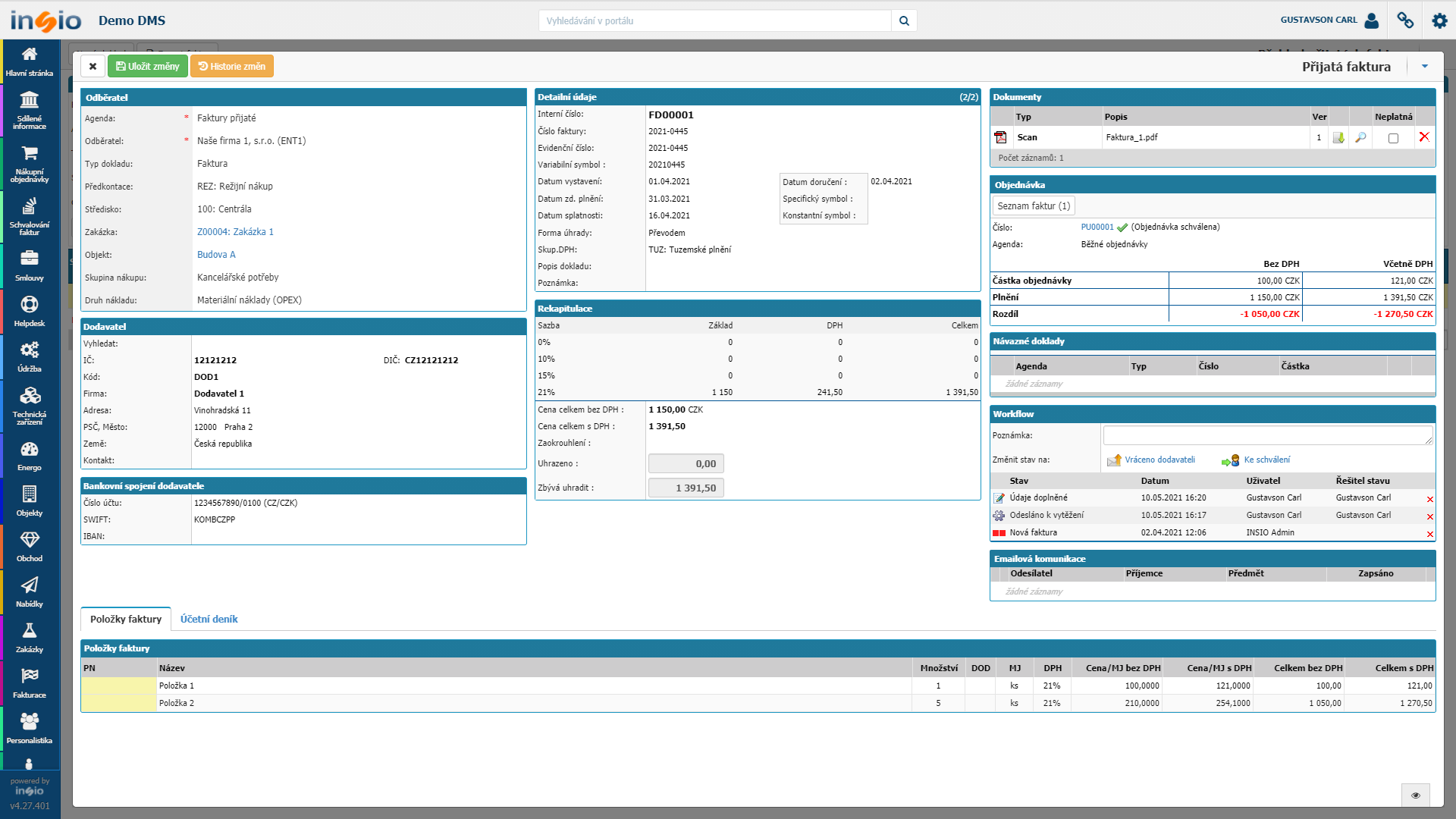Viewport: 1456px width, 819px height.
Task: Click Historie změn button
Action: click(232, 66)
